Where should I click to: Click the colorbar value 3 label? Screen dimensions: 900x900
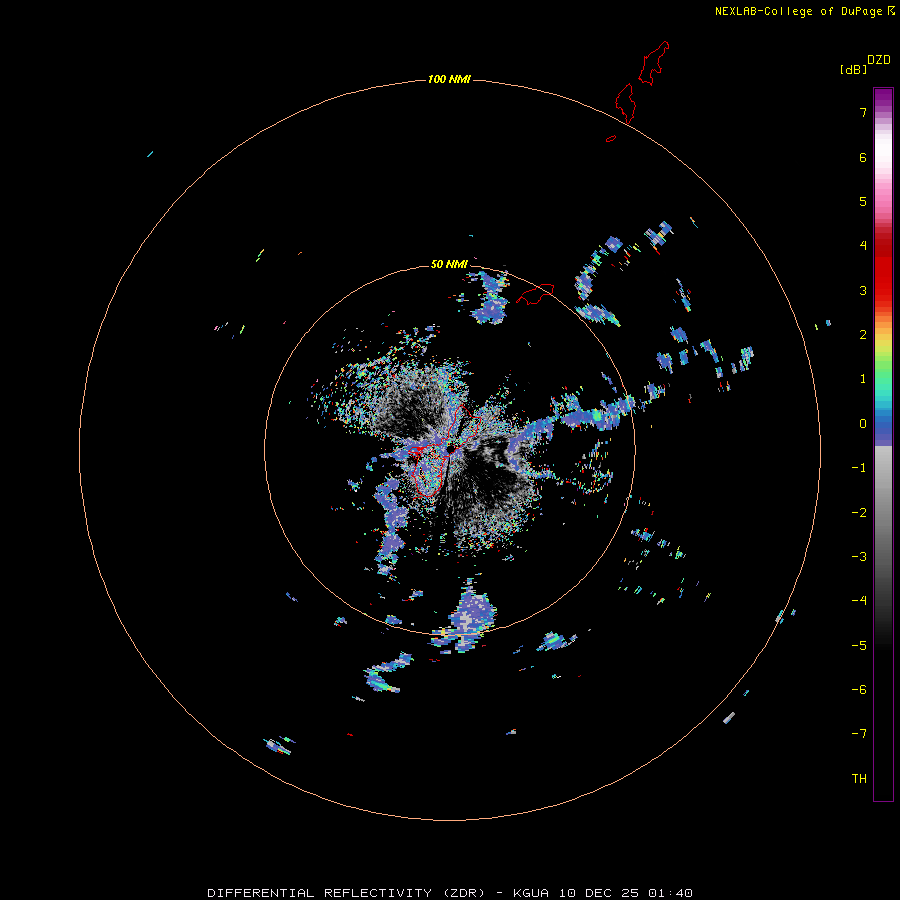(863, 290)
